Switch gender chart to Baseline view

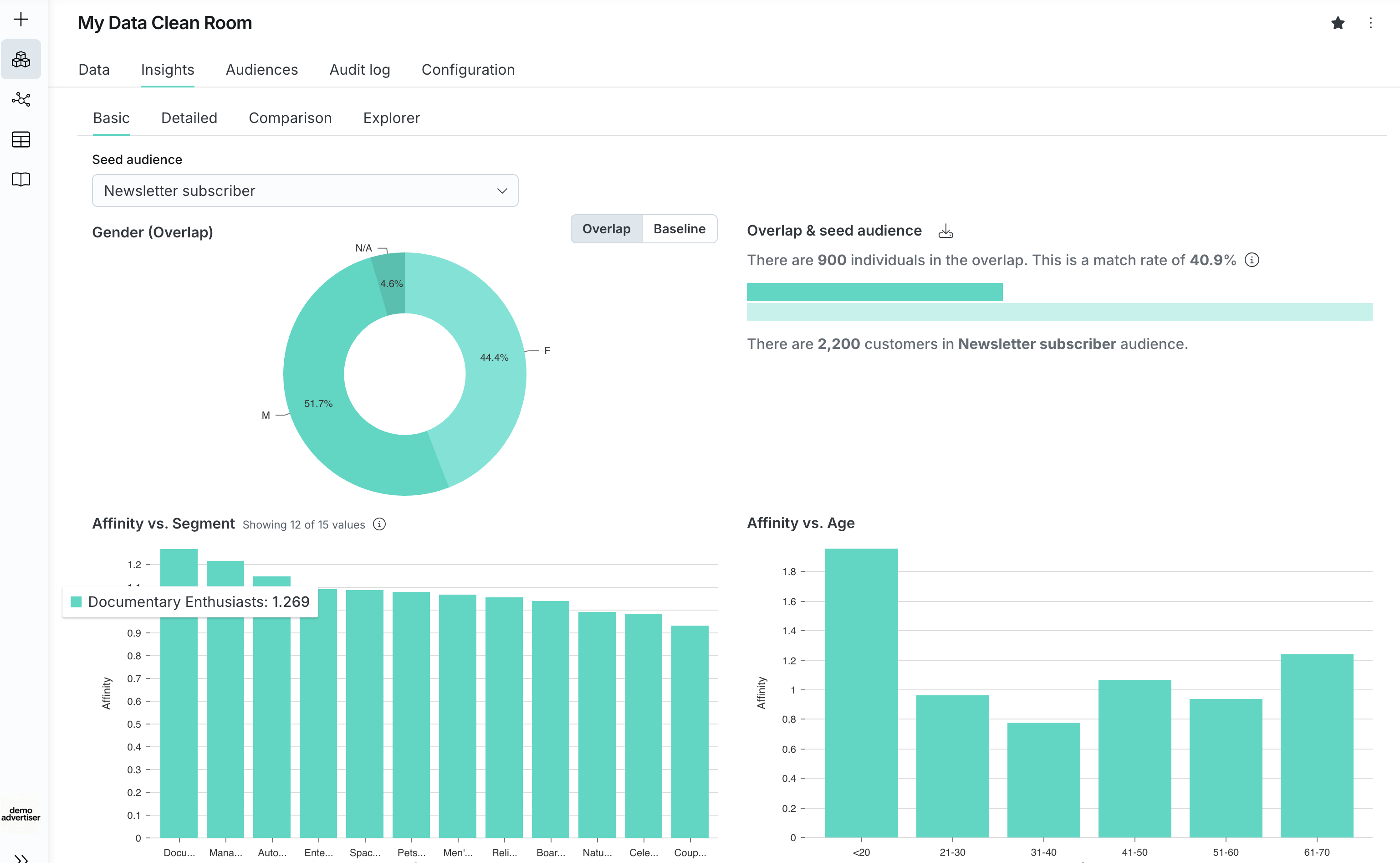pos(679,229)
